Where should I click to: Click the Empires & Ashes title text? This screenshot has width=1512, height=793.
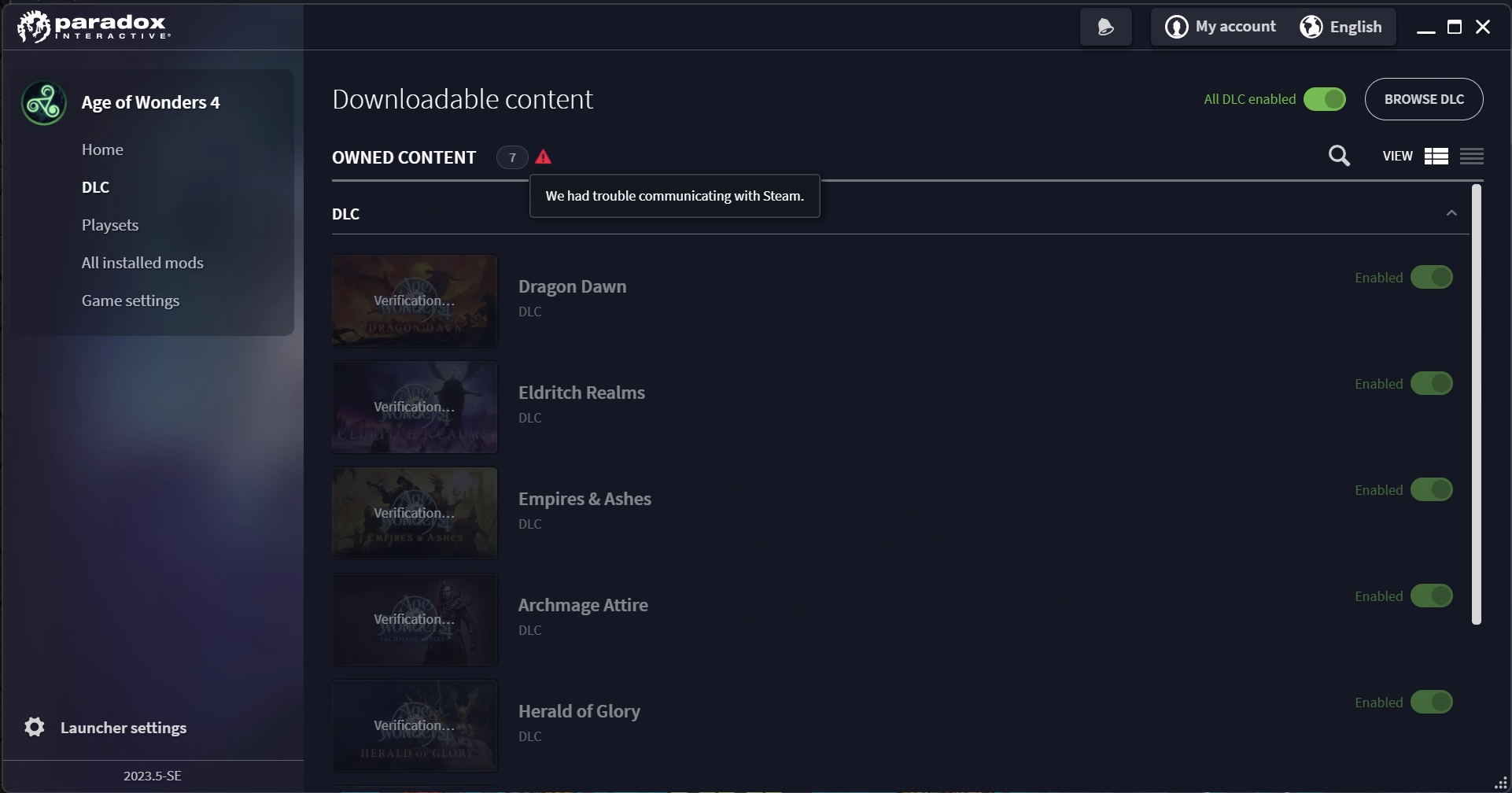pyautogui.click(x=585, y=499)
